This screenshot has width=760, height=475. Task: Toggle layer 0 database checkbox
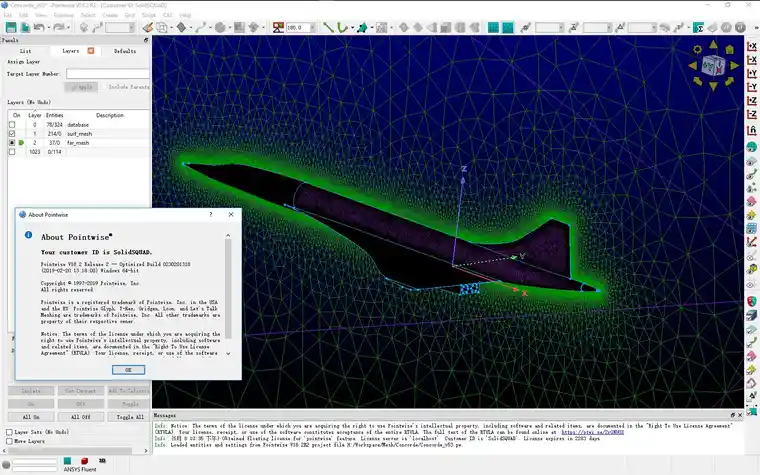point(12,125)
